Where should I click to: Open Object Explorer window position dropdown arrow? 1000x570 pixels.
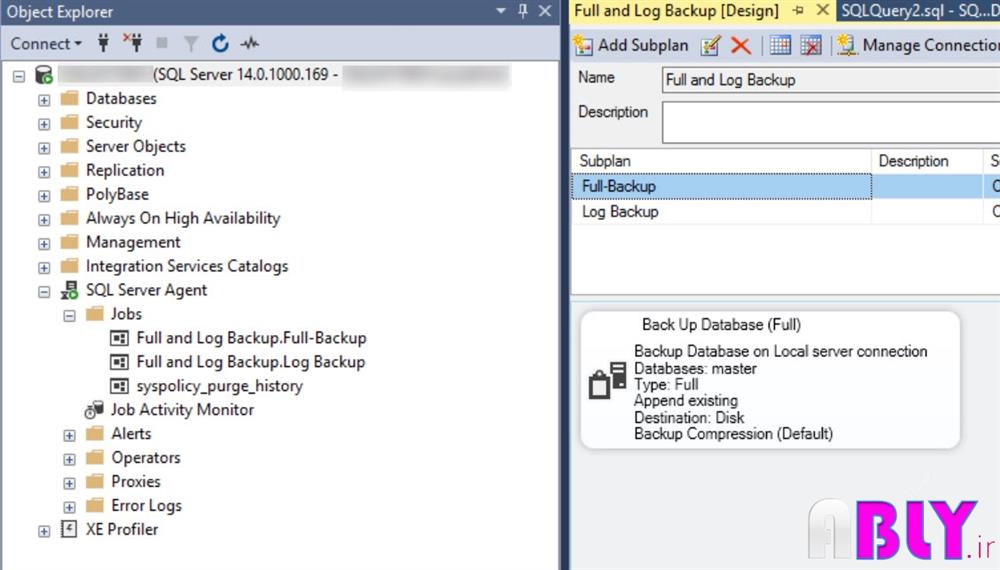point(501,11)
